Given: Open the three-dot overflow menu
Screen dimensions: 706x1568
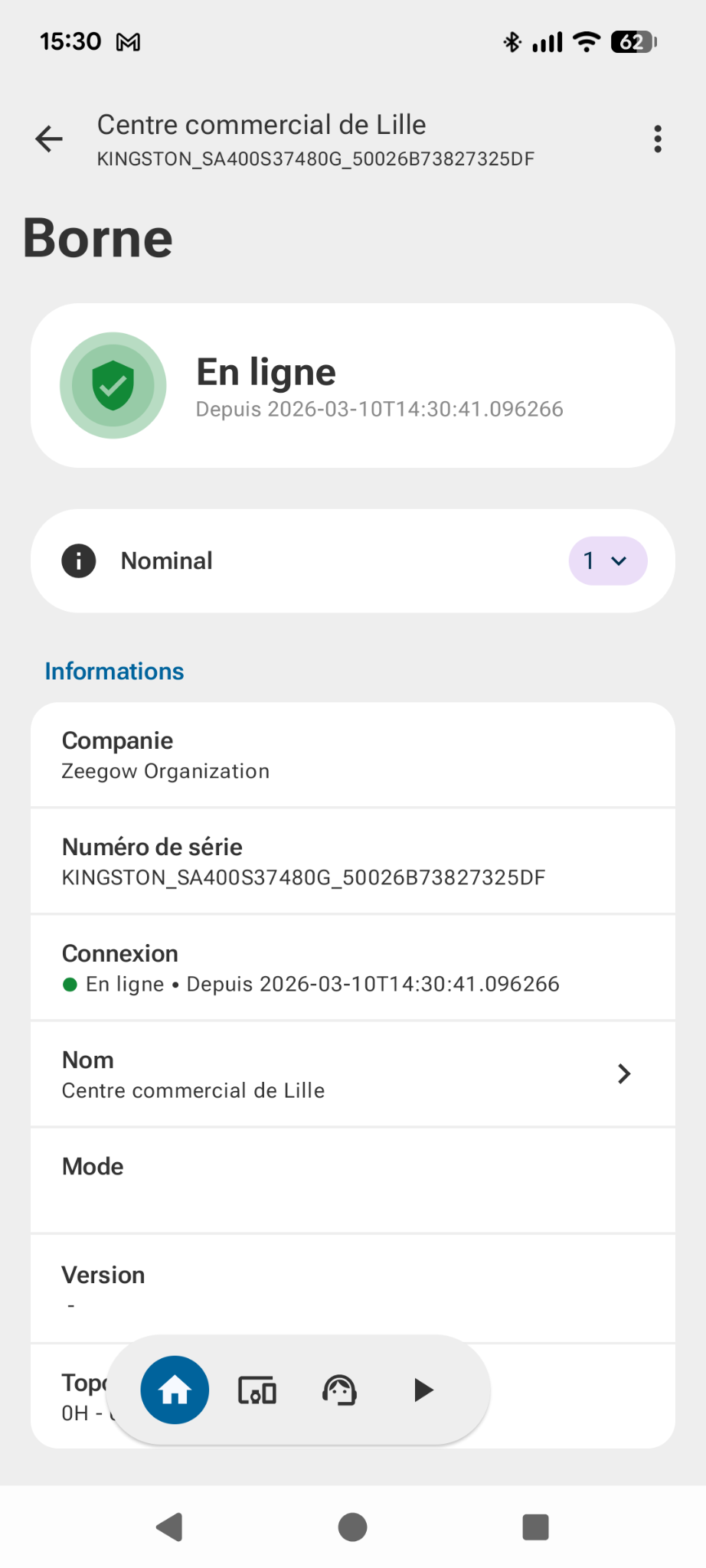Looking at the screenshot, I should pos(657,139).
